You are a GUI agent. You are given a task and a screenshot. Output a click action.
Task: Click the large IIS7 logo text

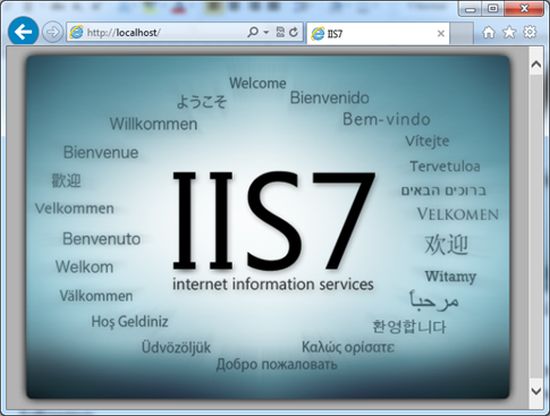(274, 221)
